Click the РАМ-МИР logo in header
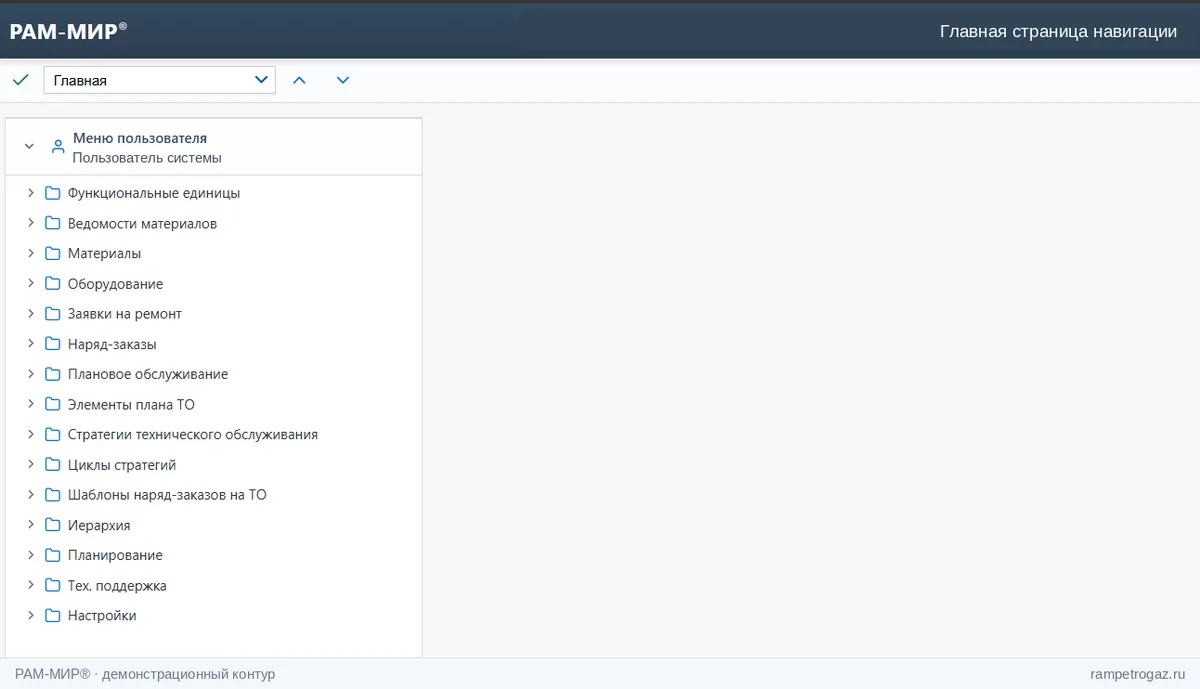The width and height of the screenshot is (1200, 689). pos(68,31)
